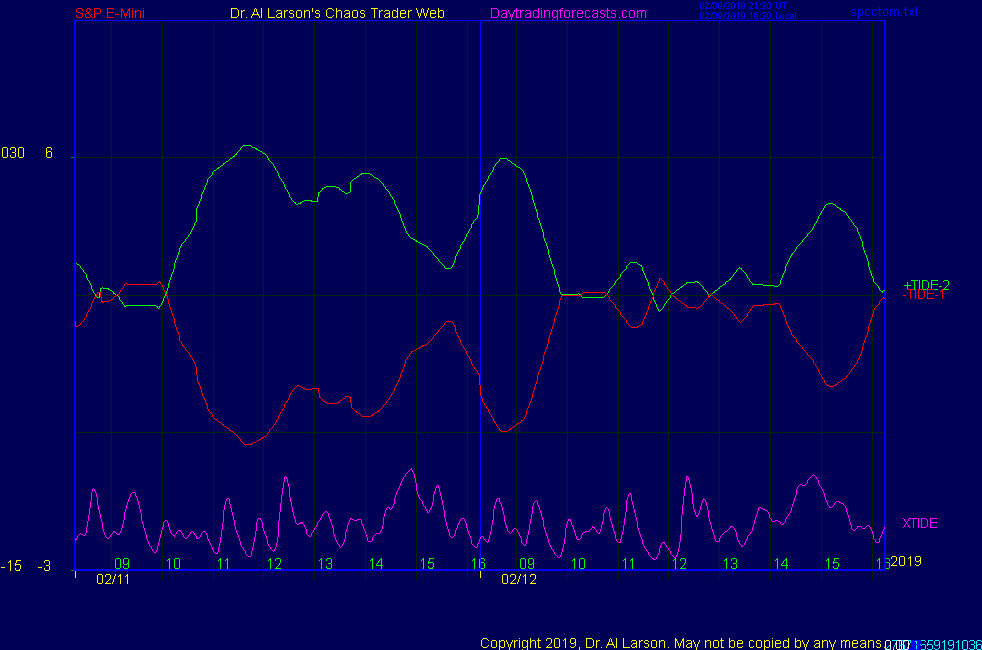Screen dimensions: 982x650
Task: Click the blue vertical divider between the two days
Action: [481, 300]
